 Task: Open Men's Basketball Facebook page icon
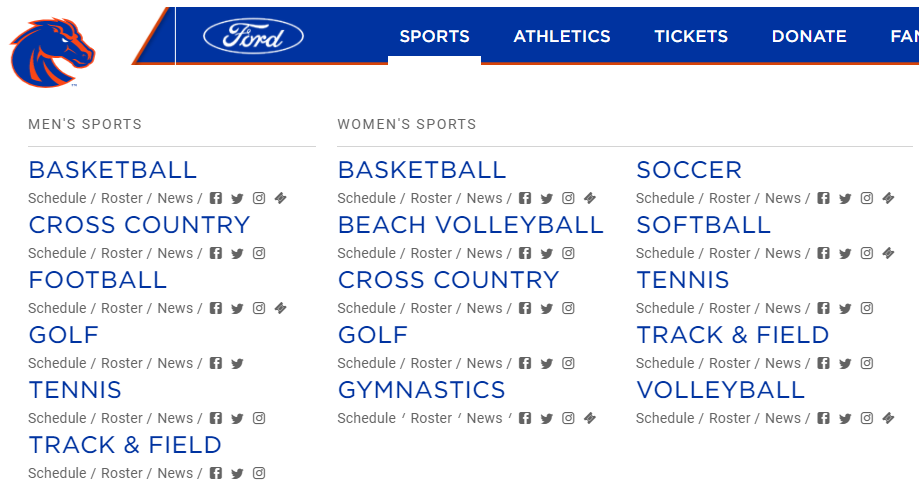click(216, 198)
